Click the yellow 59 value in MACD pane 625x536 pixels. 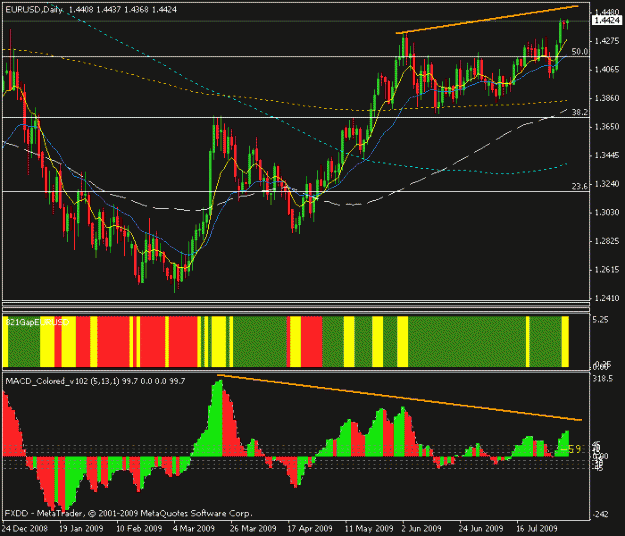[x=574, y=450]
